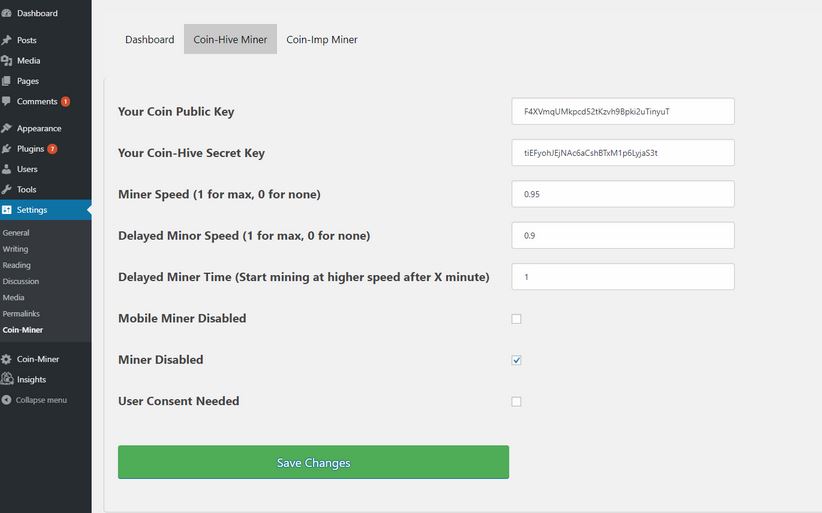Screen dimensions: 822x513
Task: Click the 'Your Coin-Hive Secret Key' label
Action: pos(191,153)
